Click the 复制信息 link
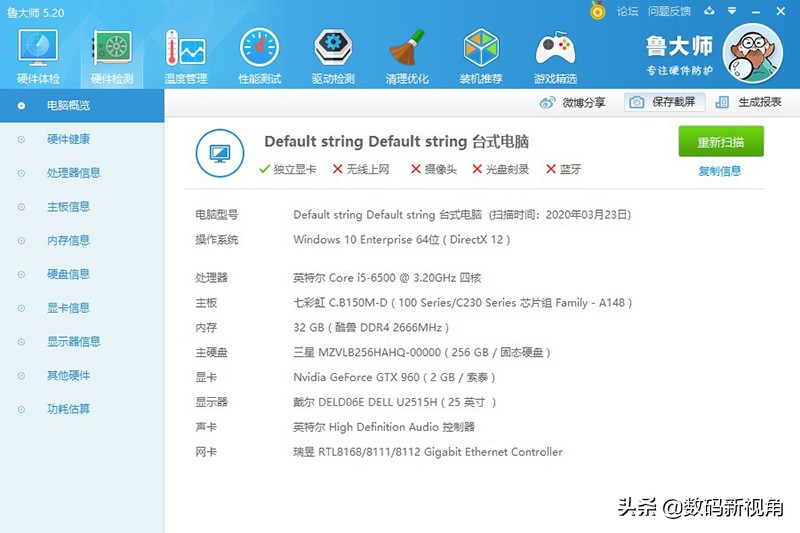The height and width of the screenshot is (533, 800). 720,171
